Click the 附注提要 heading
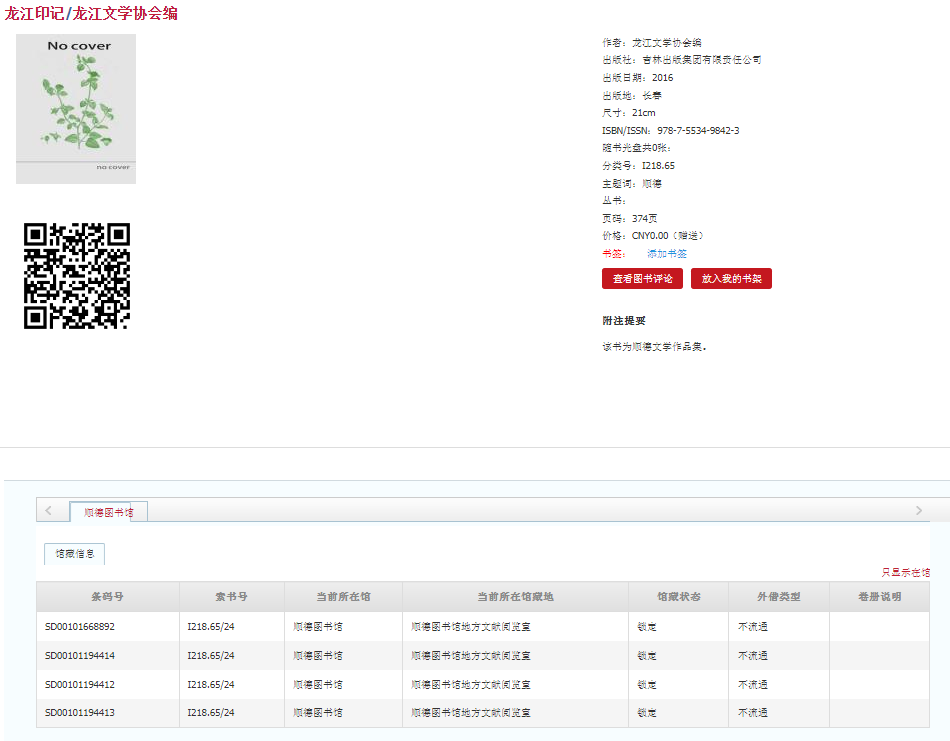This screenshot has height=741, width=950. pyautogui.click(x=623, y=321)
